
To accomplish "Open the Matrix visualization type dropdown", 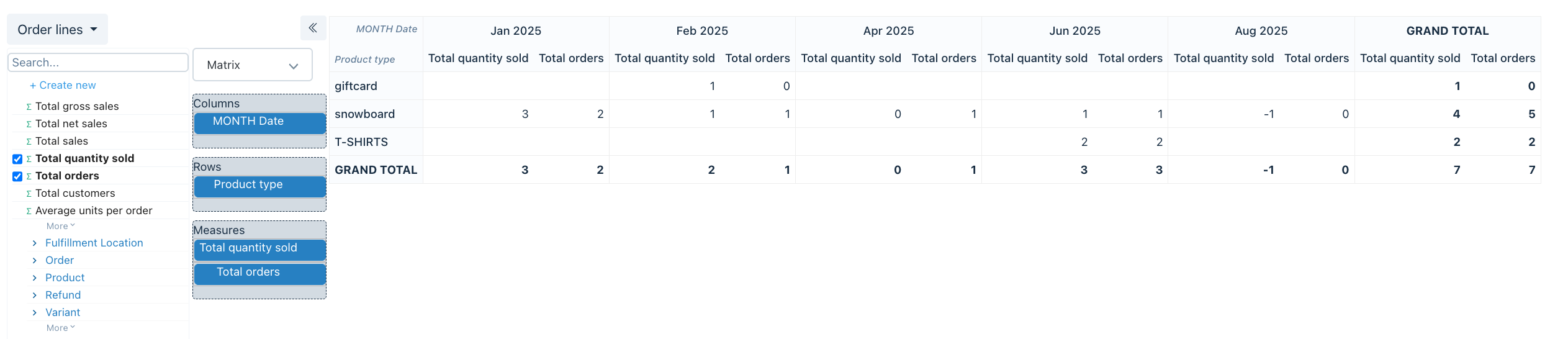I will 252,65.
